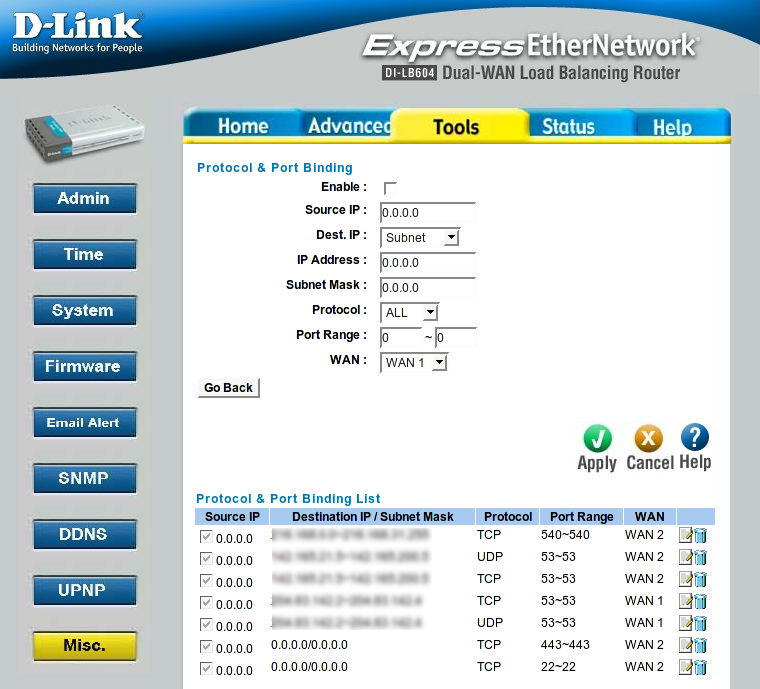The height and width of the screenshot is (689, 760).
Task: Open the WAN 1 selection dropdown
Action: pos(413,362)
